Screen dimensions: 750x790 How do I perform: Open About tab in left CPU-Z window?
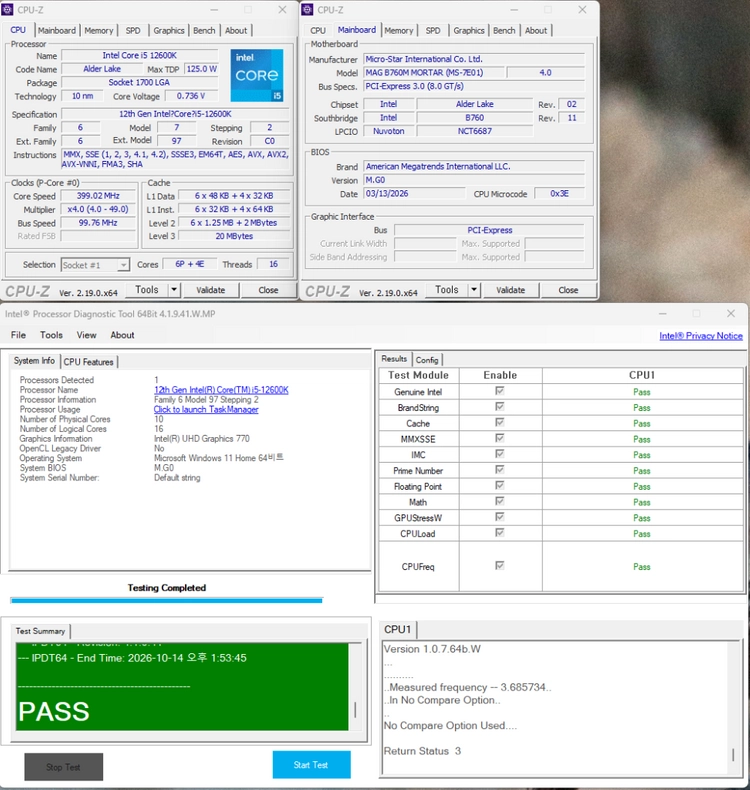tap(236, 31)
